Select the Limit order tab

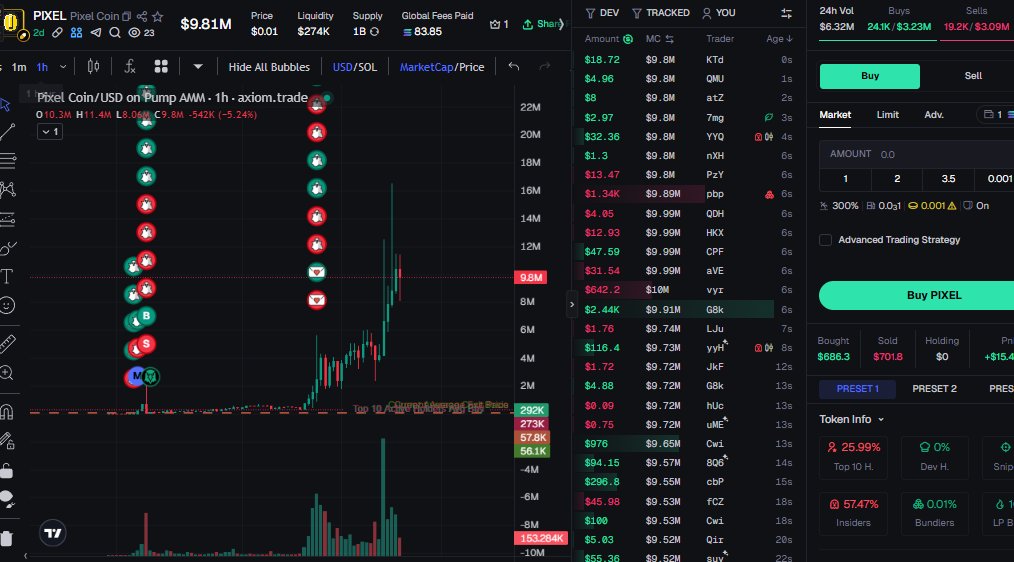(887, 115)
